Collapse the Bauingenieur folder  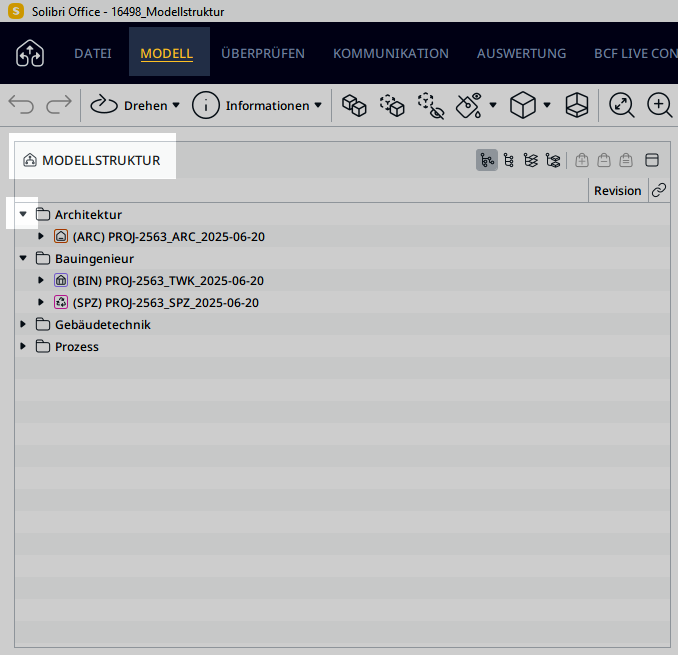point(23,258)
